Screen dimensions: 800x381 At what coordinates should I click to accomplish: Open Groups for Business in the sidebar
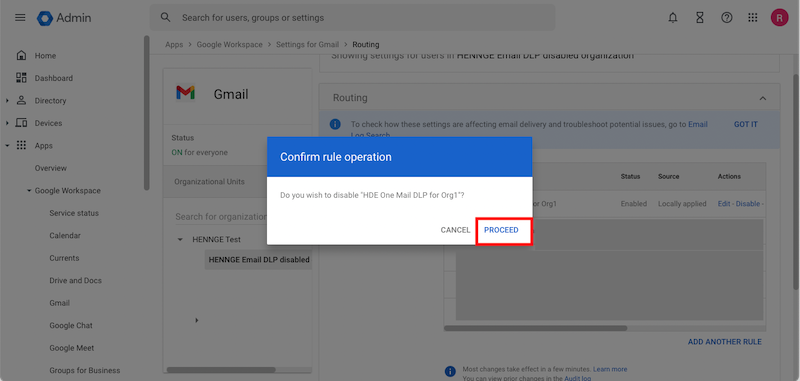coord(85,370)
